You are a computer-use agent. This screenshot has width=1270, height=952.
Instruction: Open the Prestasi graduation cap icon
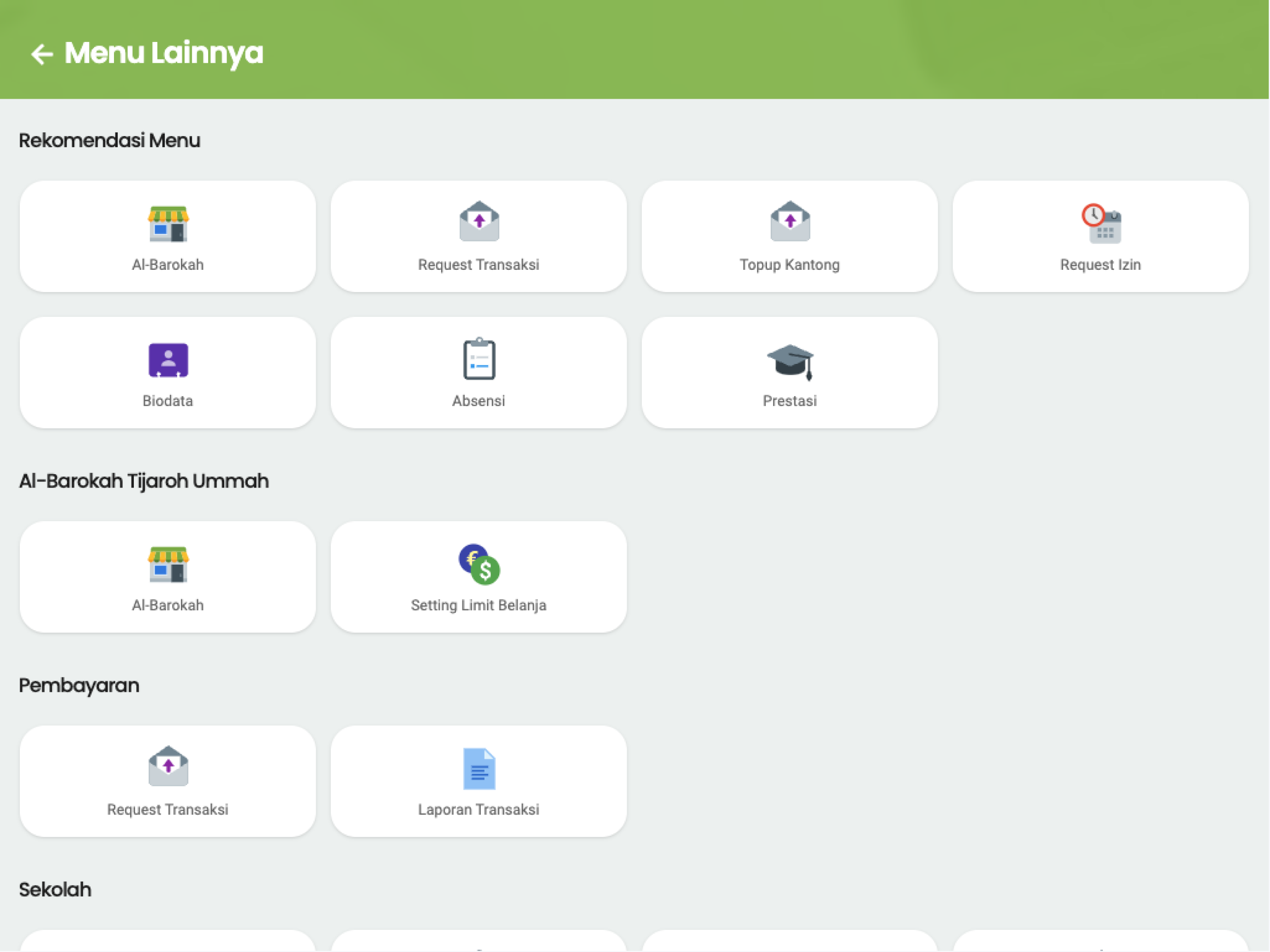(x=790, y=362)
